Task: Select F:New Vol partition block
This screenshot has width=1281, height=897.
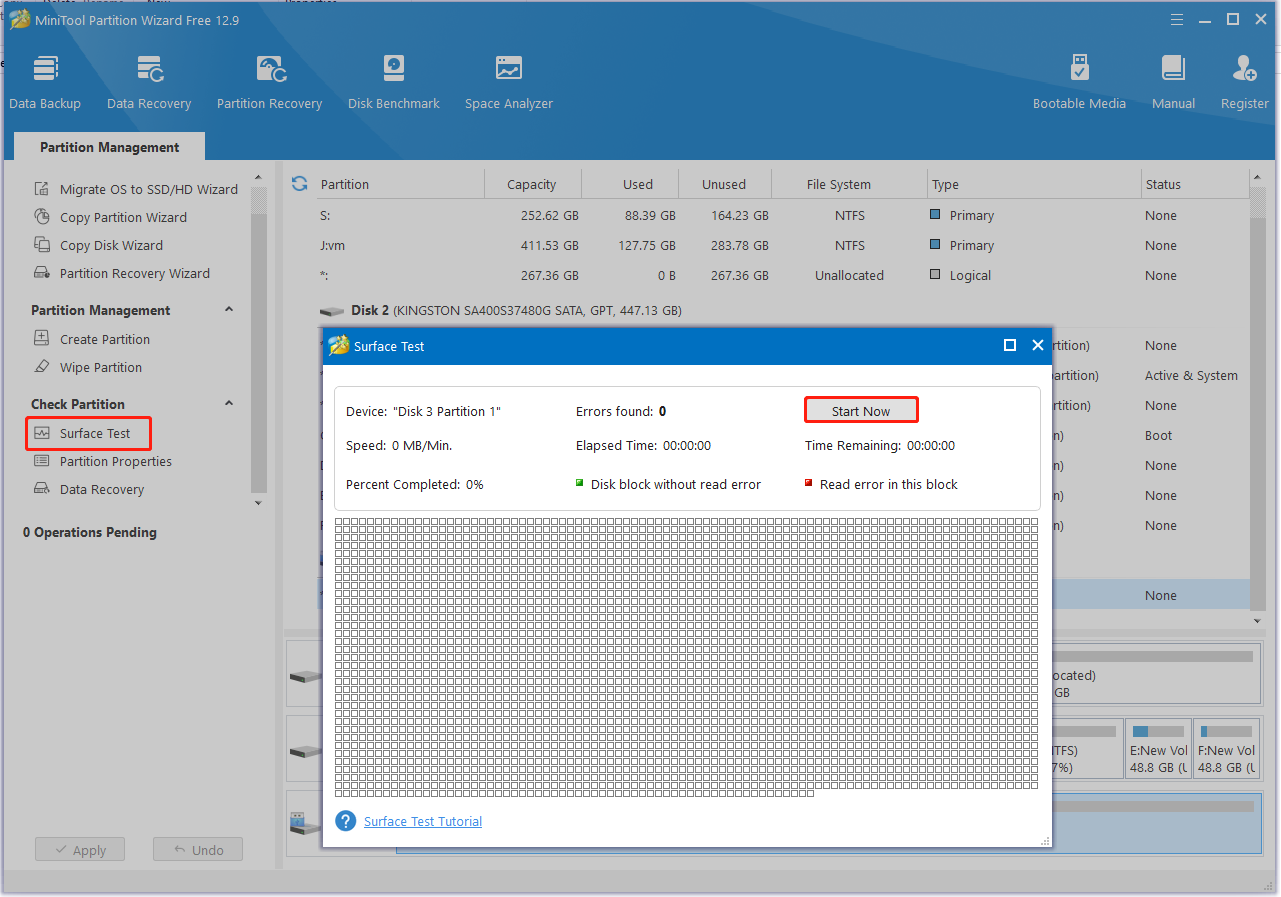Action: [x=1226, y=748]
